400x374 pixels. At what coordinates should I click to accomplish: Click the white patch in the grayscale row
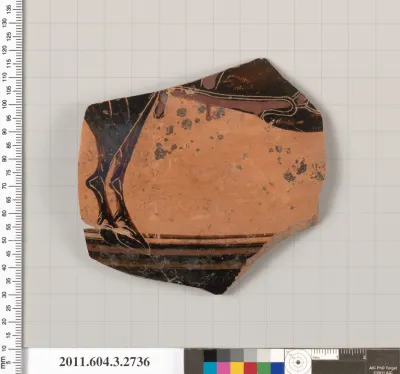[277, 355]
